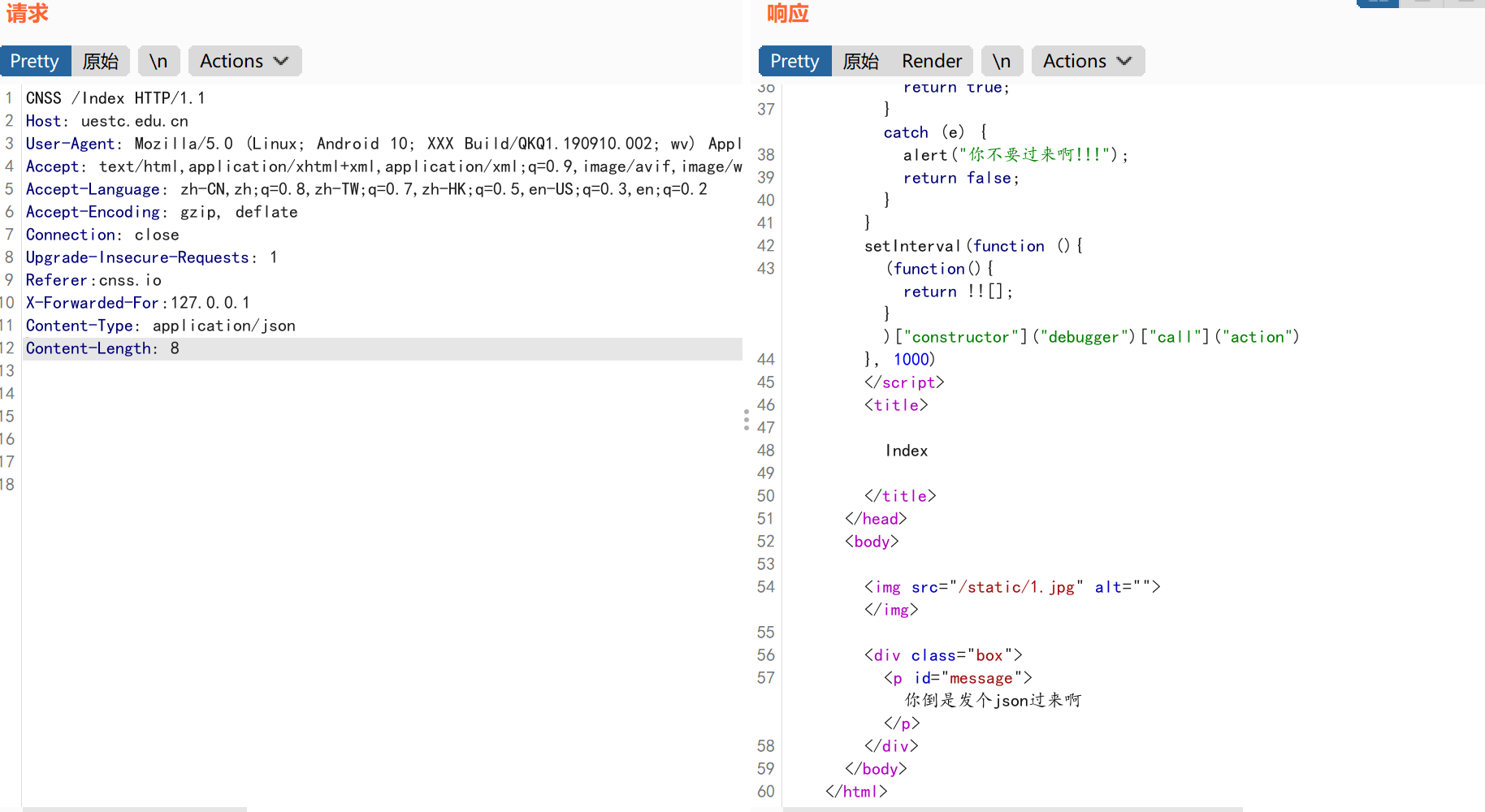Click the Accept-Encoding: gzip, deflate line
The image size is (1485, 812).
[x=162, y=212]
